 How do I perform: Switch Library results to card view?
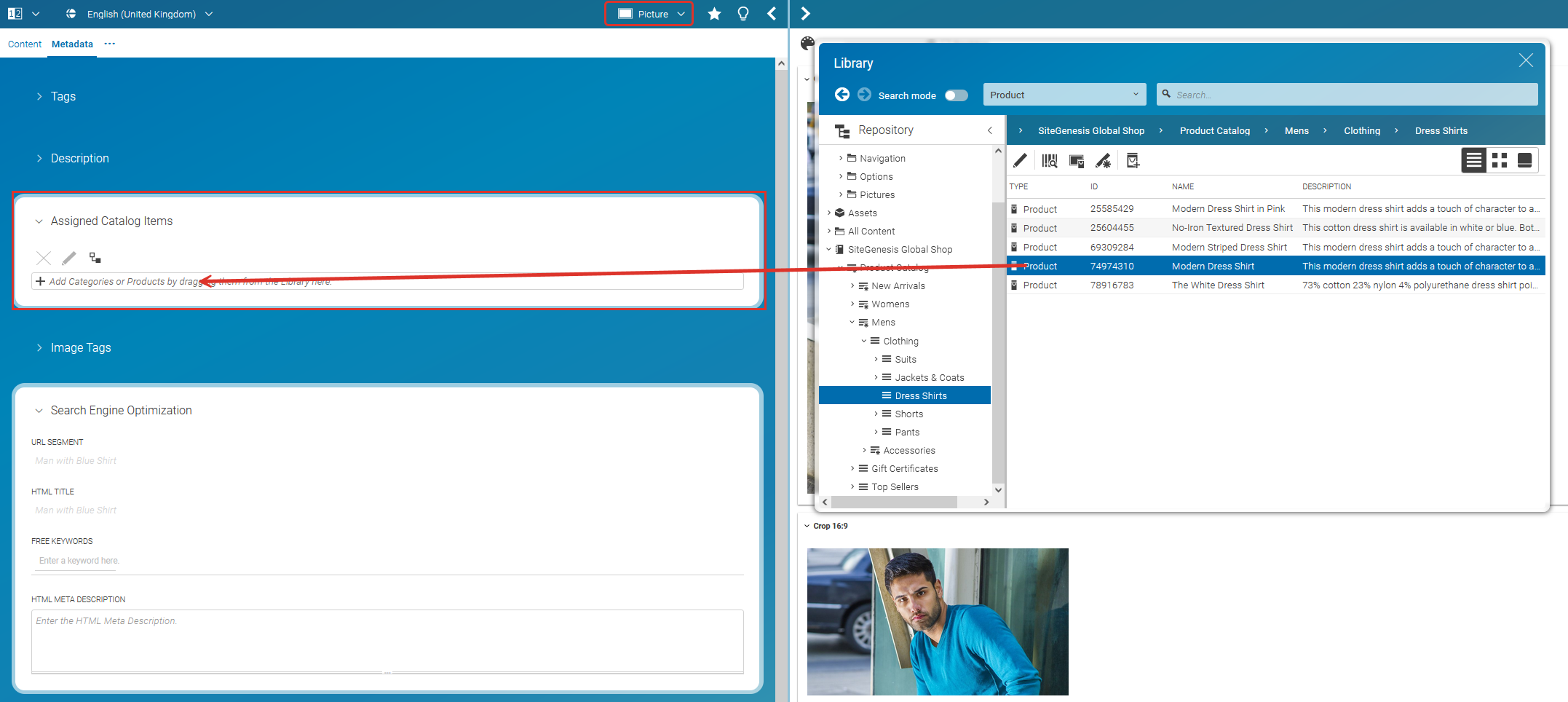1524,160
